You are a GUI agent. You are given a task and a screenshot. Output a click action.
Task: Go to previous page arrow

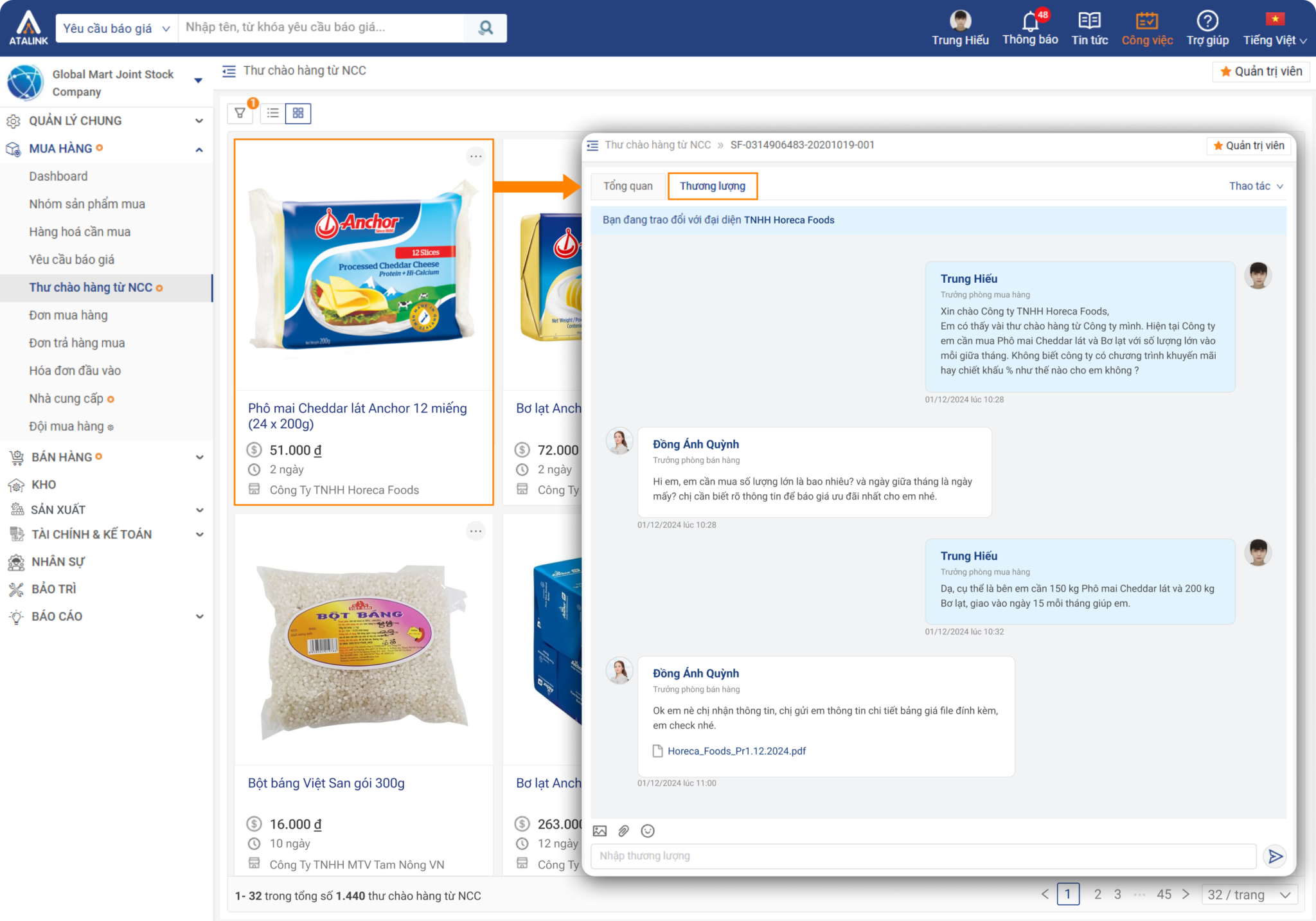(x=1045, y=895)
